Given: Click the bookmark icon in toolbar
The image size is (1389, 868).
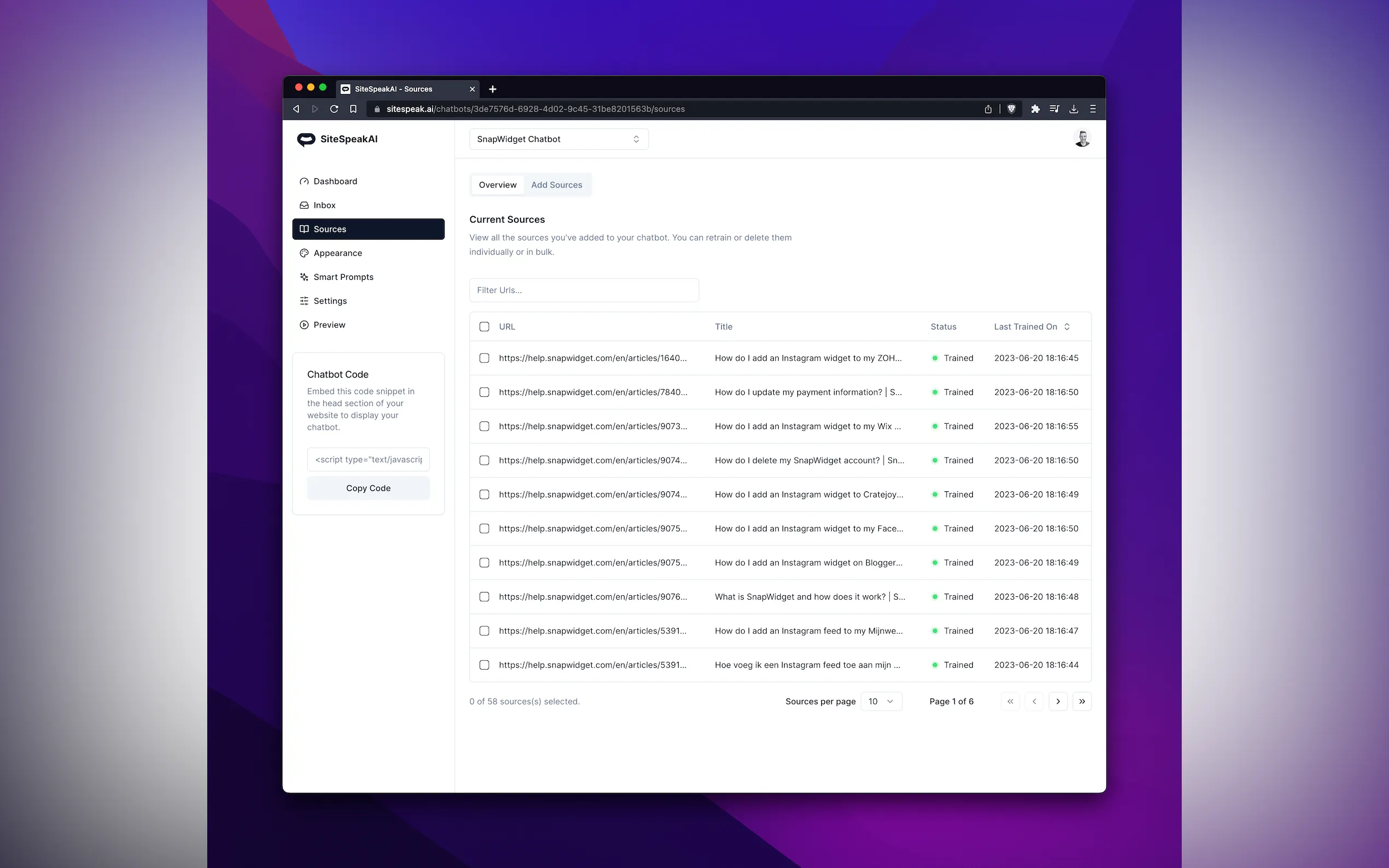Looking at the screenshot, I should [x=353, y=109].
